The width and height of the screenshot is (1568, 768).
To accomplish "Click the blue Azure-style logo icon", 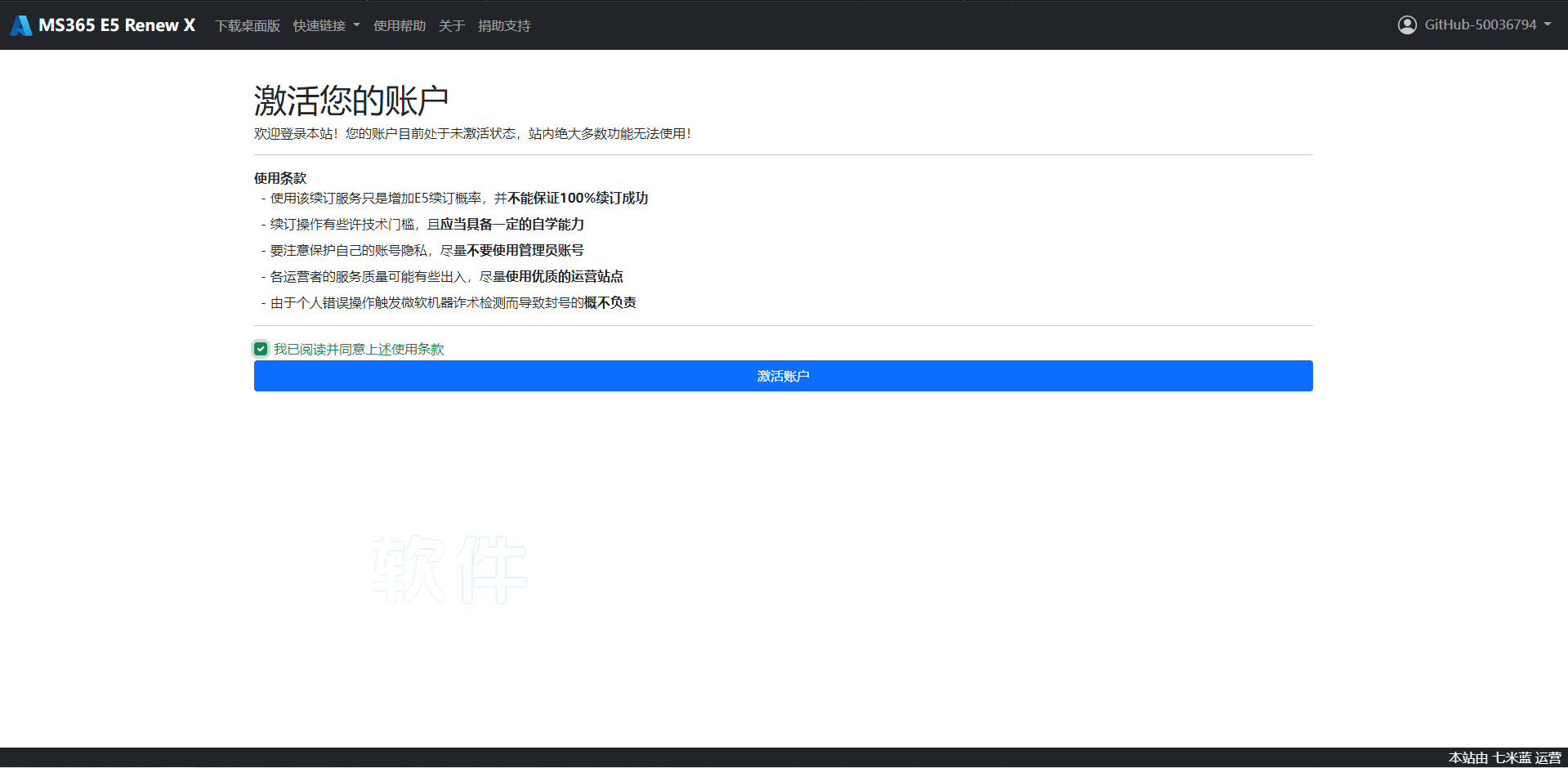I will (x=21, y=25).
